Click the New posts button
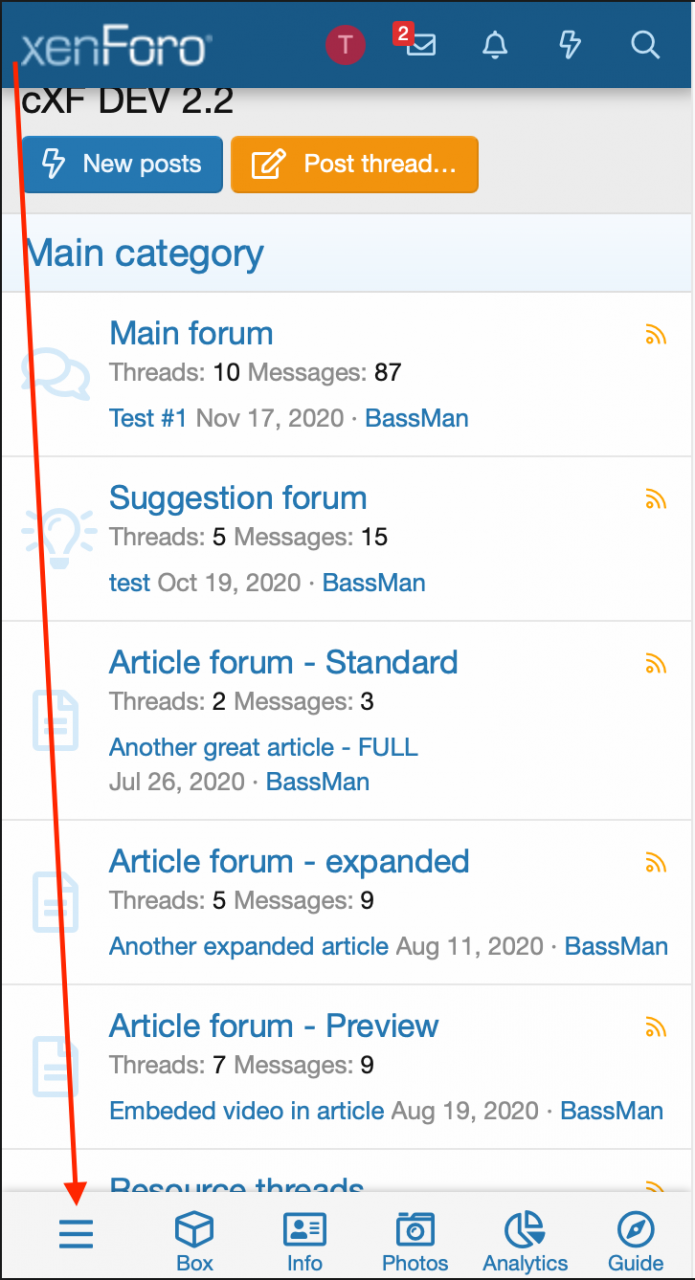 [122, 164]
